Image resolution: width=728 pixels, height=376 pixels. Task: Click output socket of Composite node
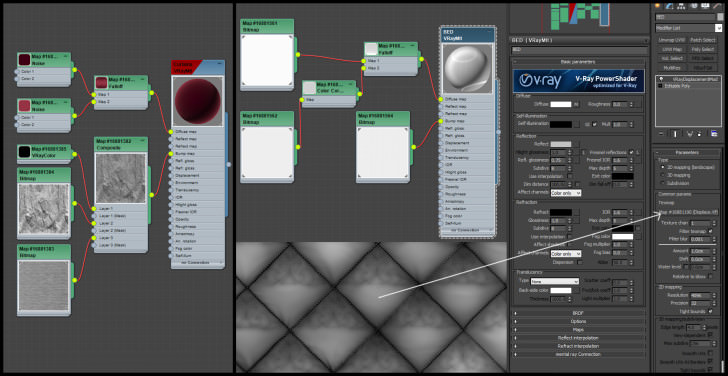(151, 195)
